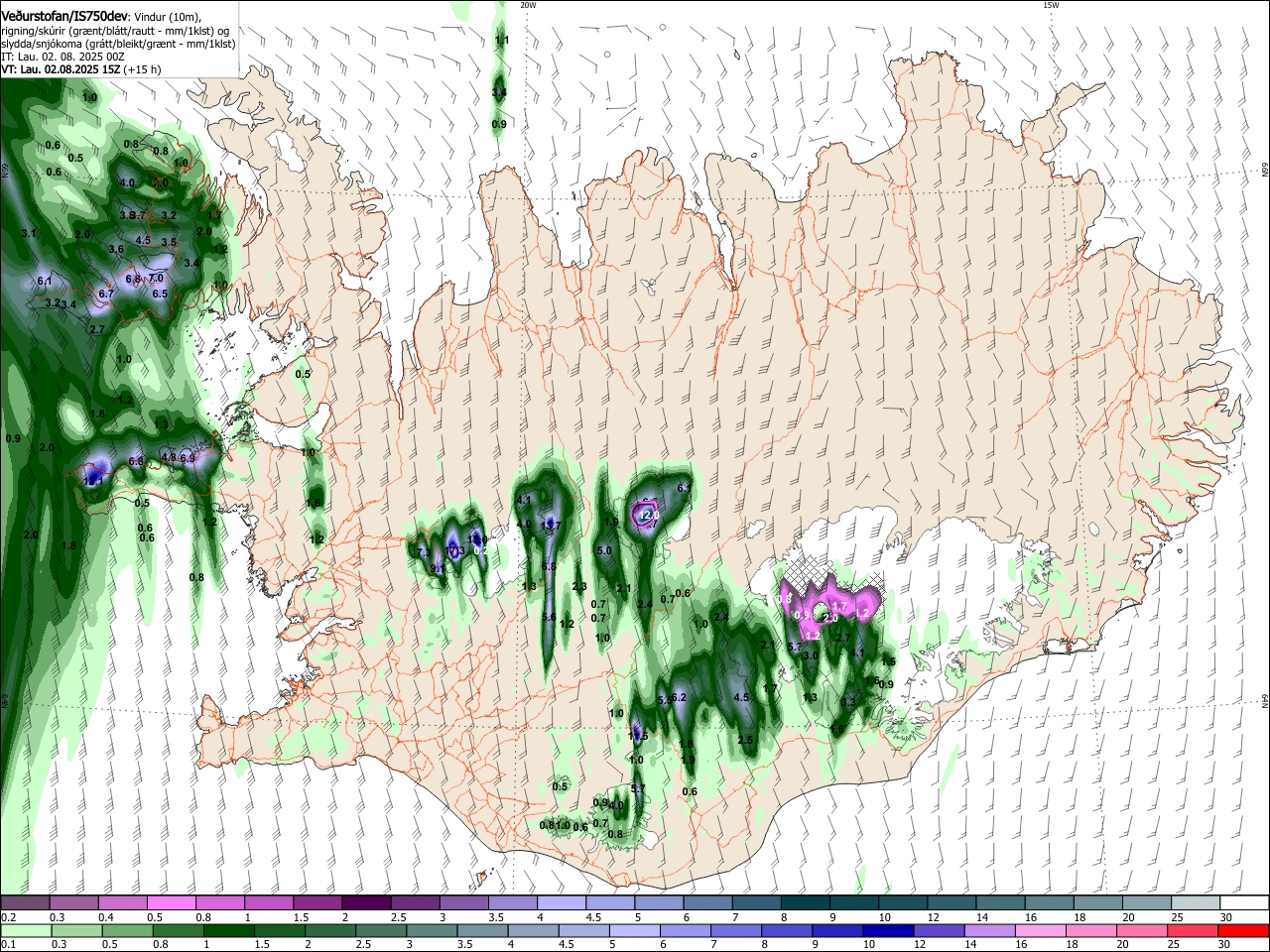Select the light pink lower swatch starting at 16

pyautogui.click(x=1042, y=930)
